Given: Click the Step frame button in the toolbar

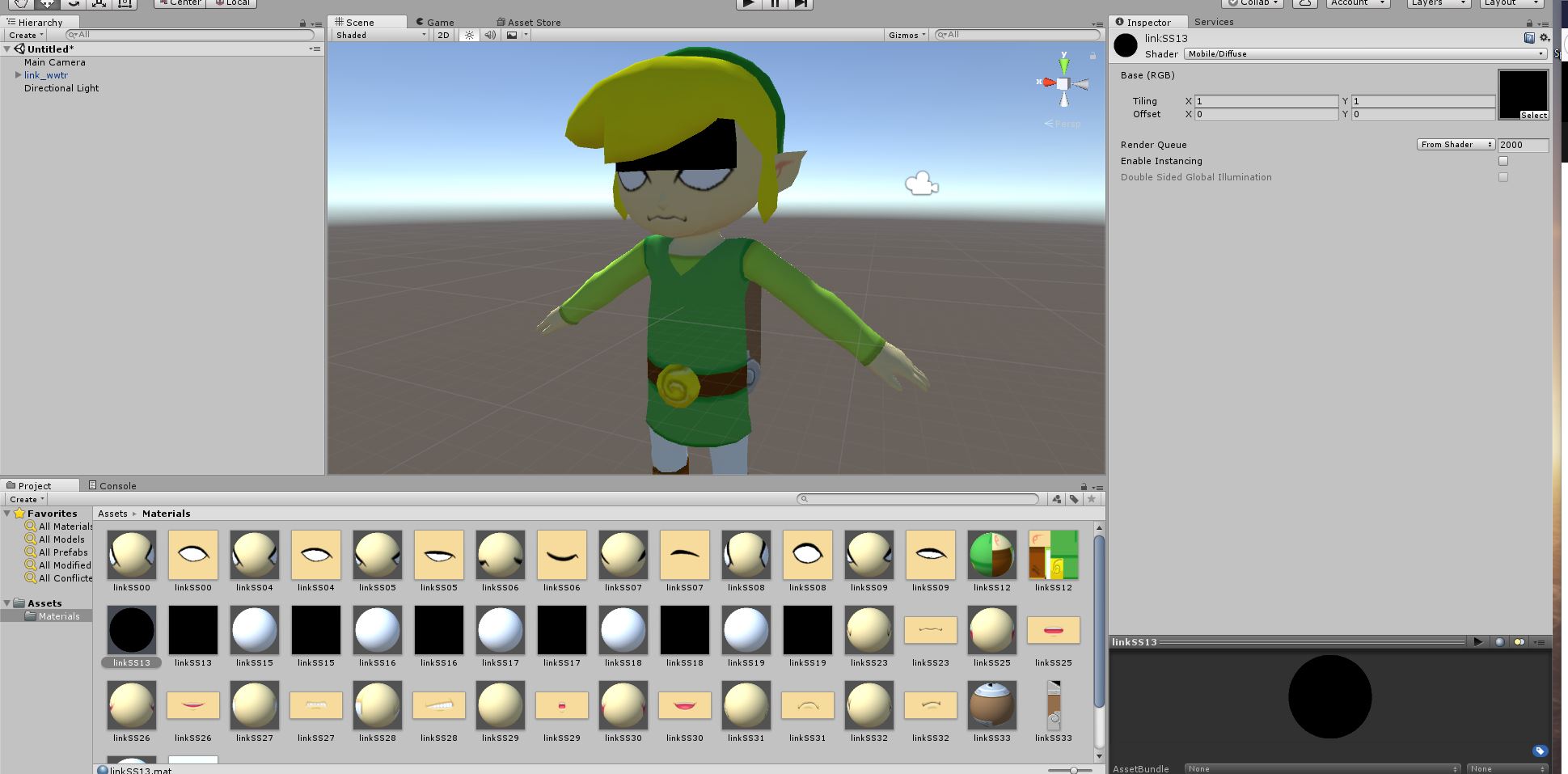Looking at the screenshot, I should 800,3.
